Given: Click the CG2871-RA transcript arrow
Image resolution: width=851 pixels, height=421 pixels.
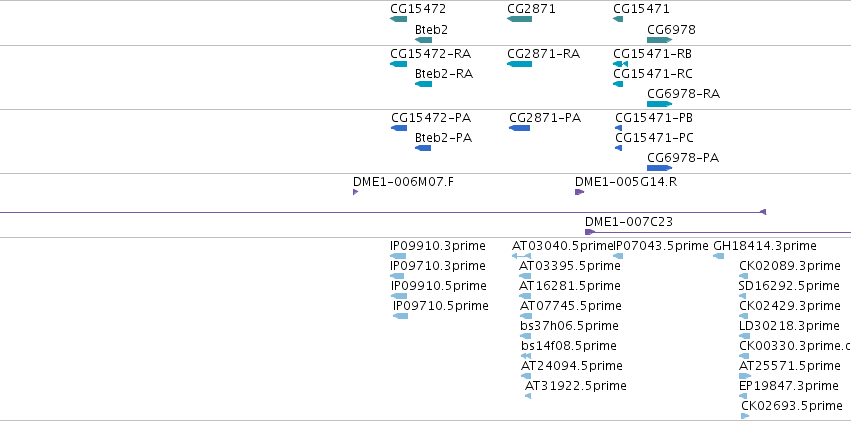Looking at the screenshot, I should (x=519, y=64).
